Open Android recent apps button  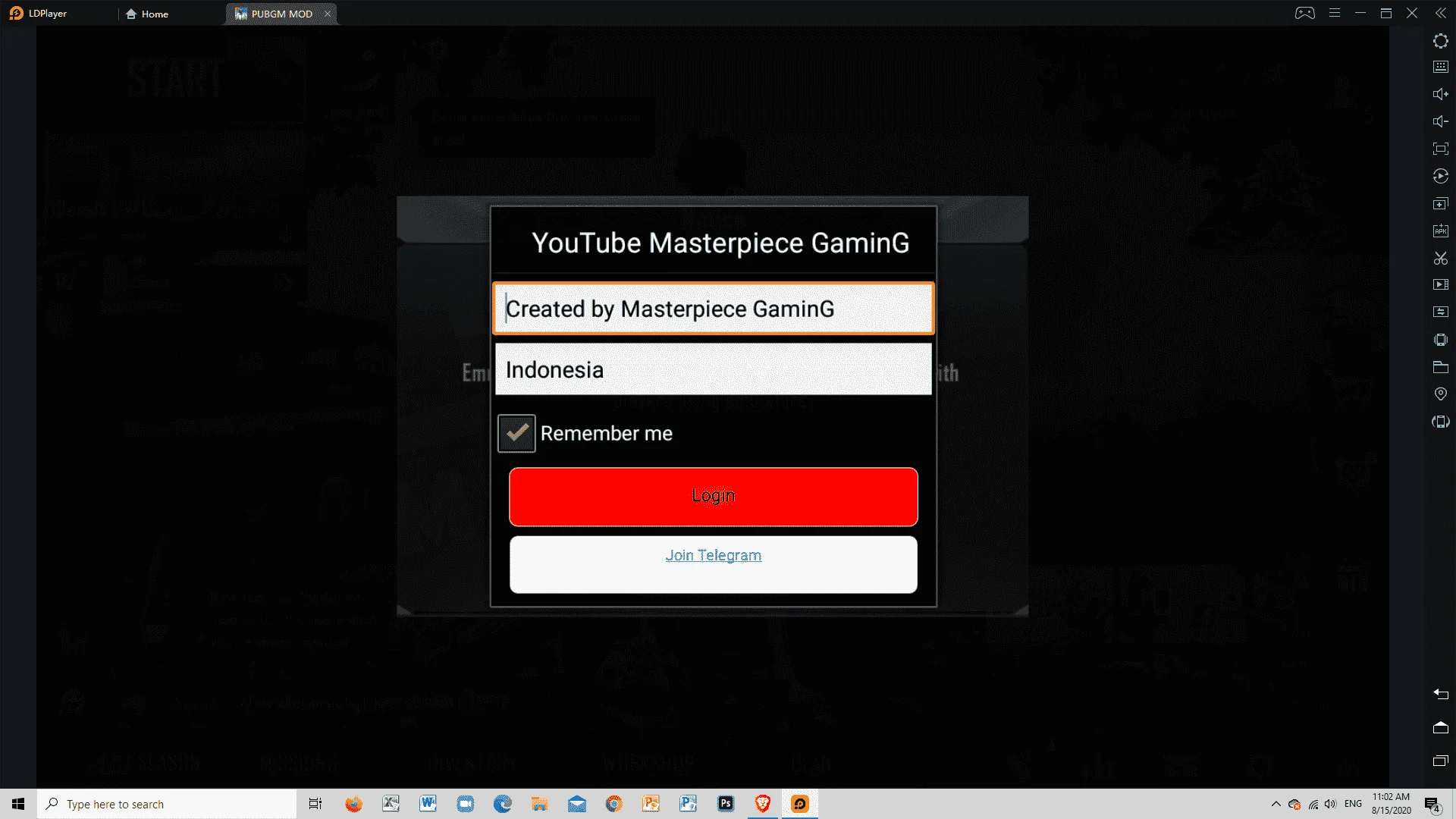click(1441, 761)
